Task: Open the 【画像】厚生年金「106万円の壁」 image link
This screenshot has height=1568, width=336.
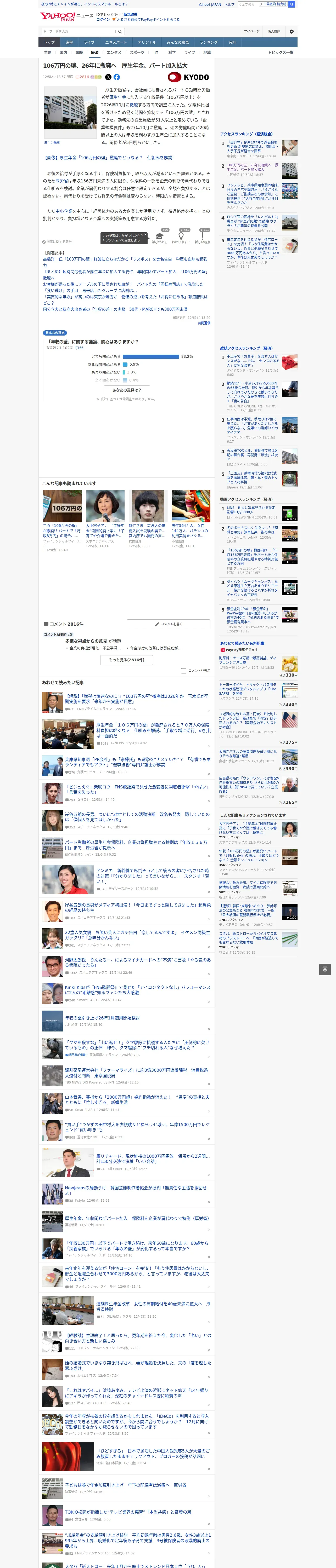Action: tap(107, 158)
